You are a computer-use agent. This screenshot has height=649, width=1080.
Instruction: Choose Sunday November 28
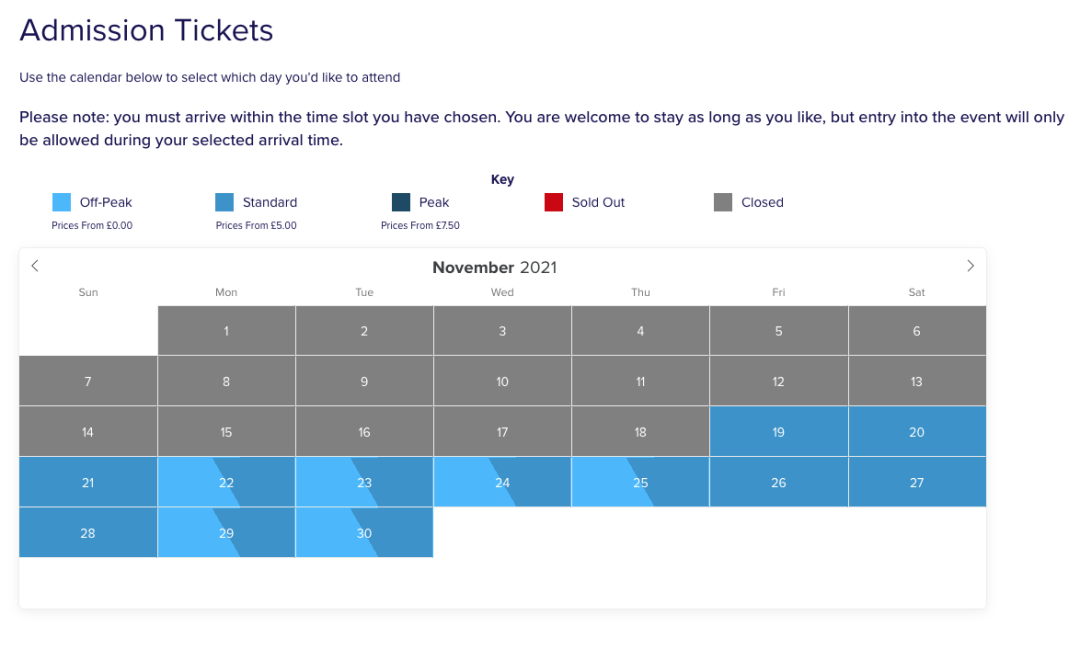(88, 533)
